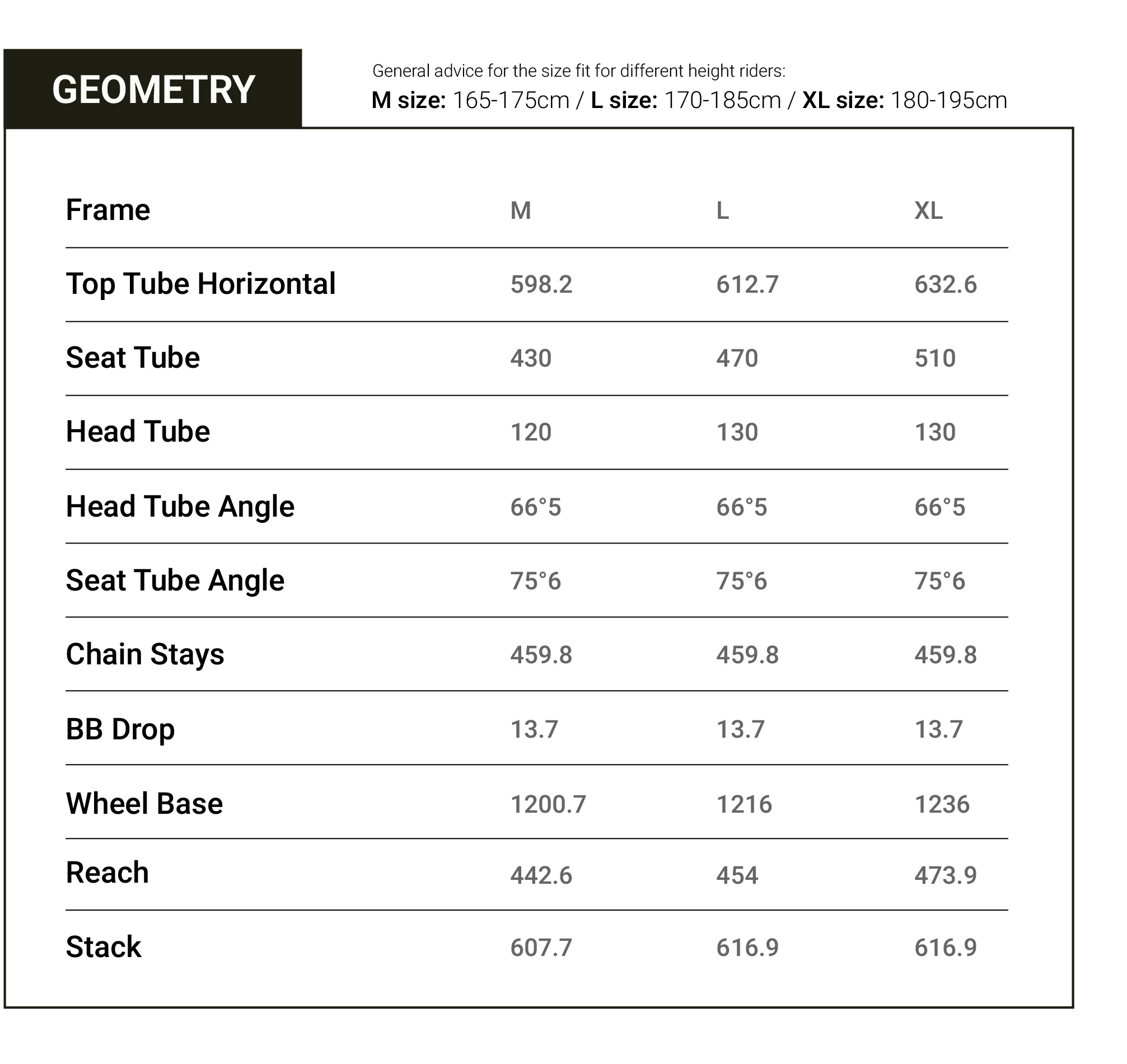Click the BB Drop row label
This screenshot has height=1064, width=1127.
120,729
